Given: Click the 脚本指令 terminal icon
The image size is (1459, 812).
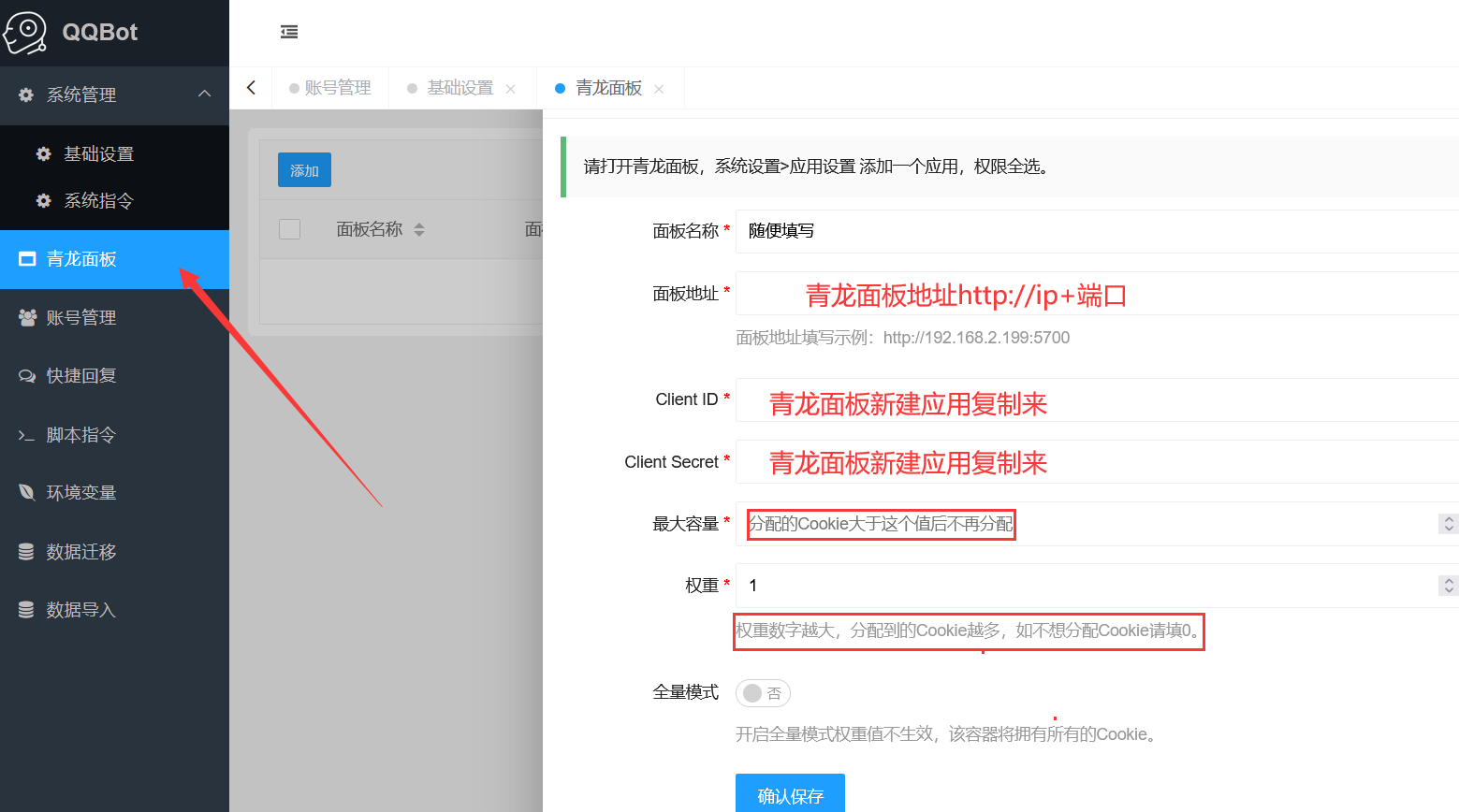Looking at the screenshot, I should pos(26,435).
